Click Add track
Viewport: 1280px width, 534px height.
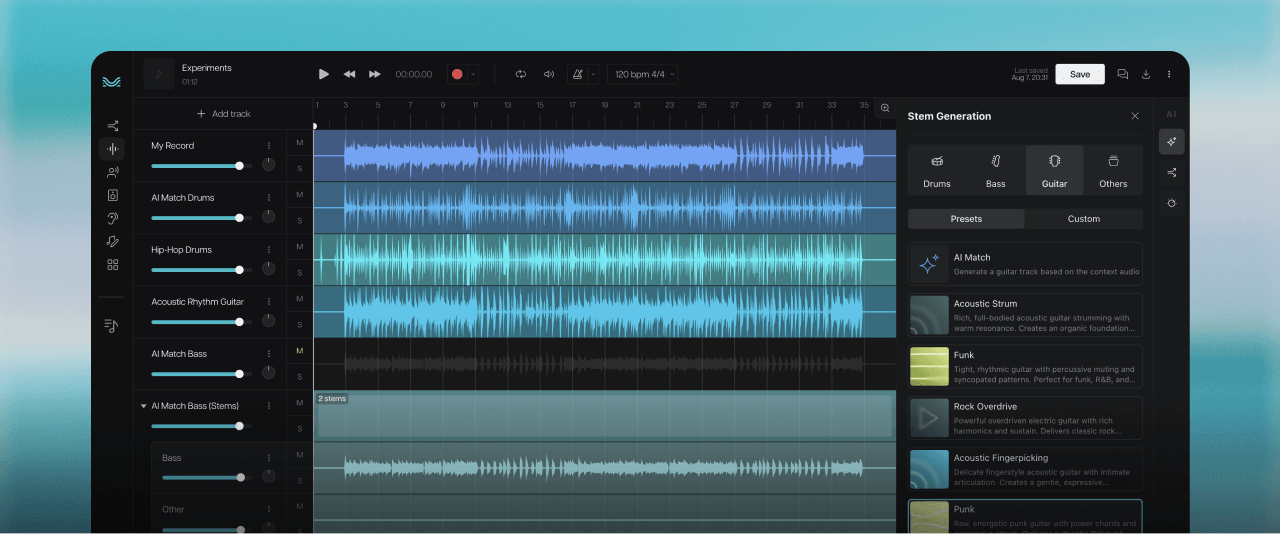223,114
